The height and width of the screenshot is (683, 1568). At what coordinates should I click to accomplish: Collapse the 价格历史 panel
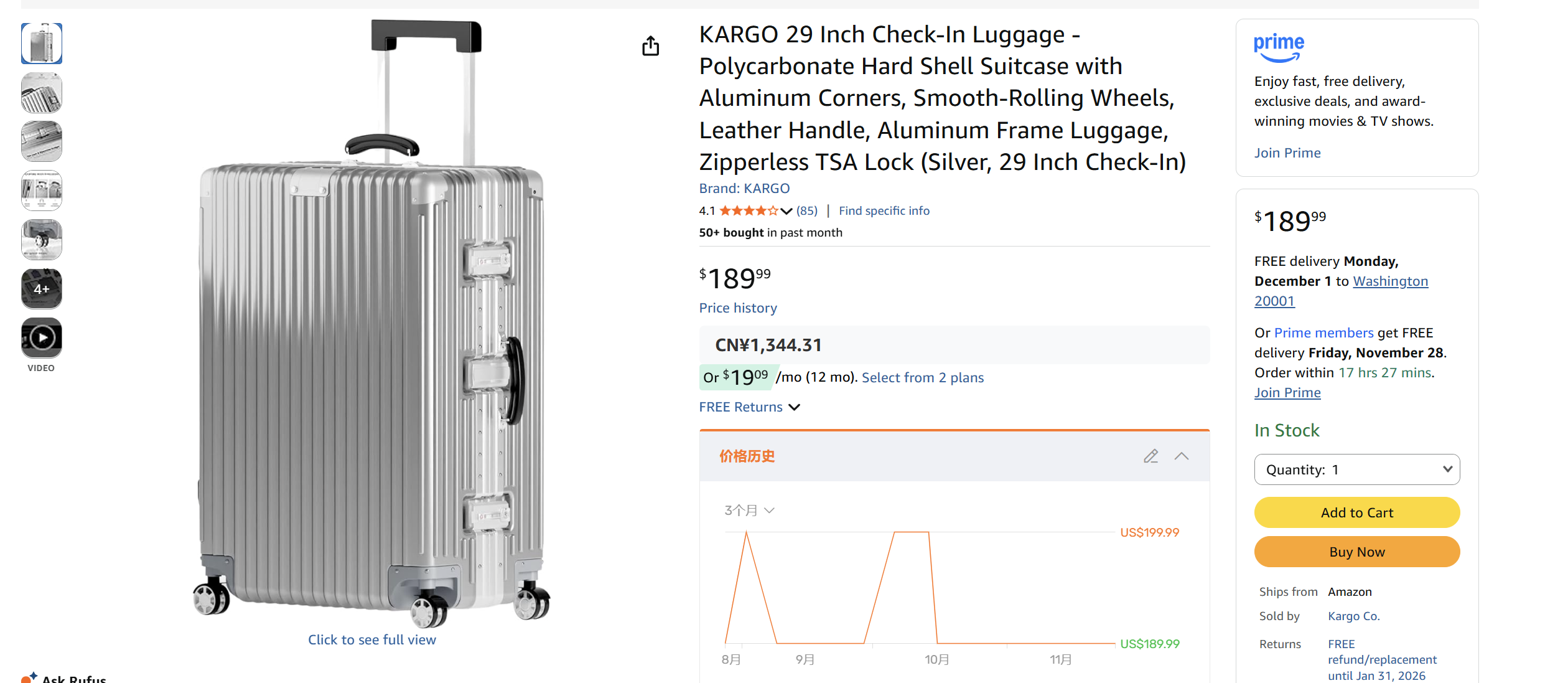point(1181,456)
